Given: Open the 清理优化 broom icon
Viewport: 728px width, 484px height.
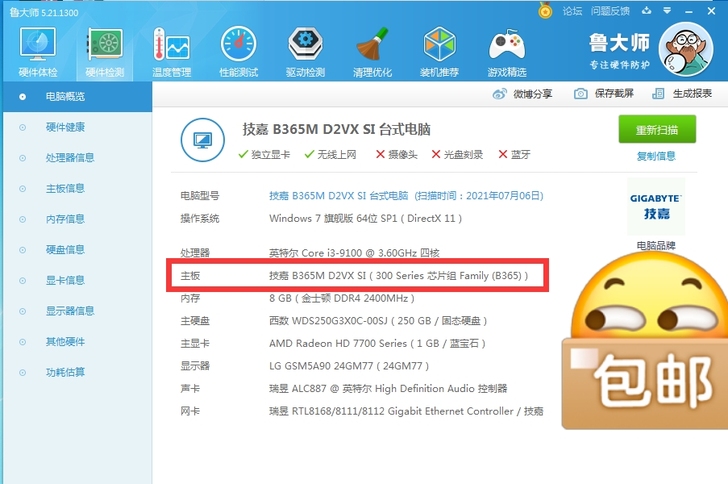Looking at the screenshot, I should coord(372,52).
